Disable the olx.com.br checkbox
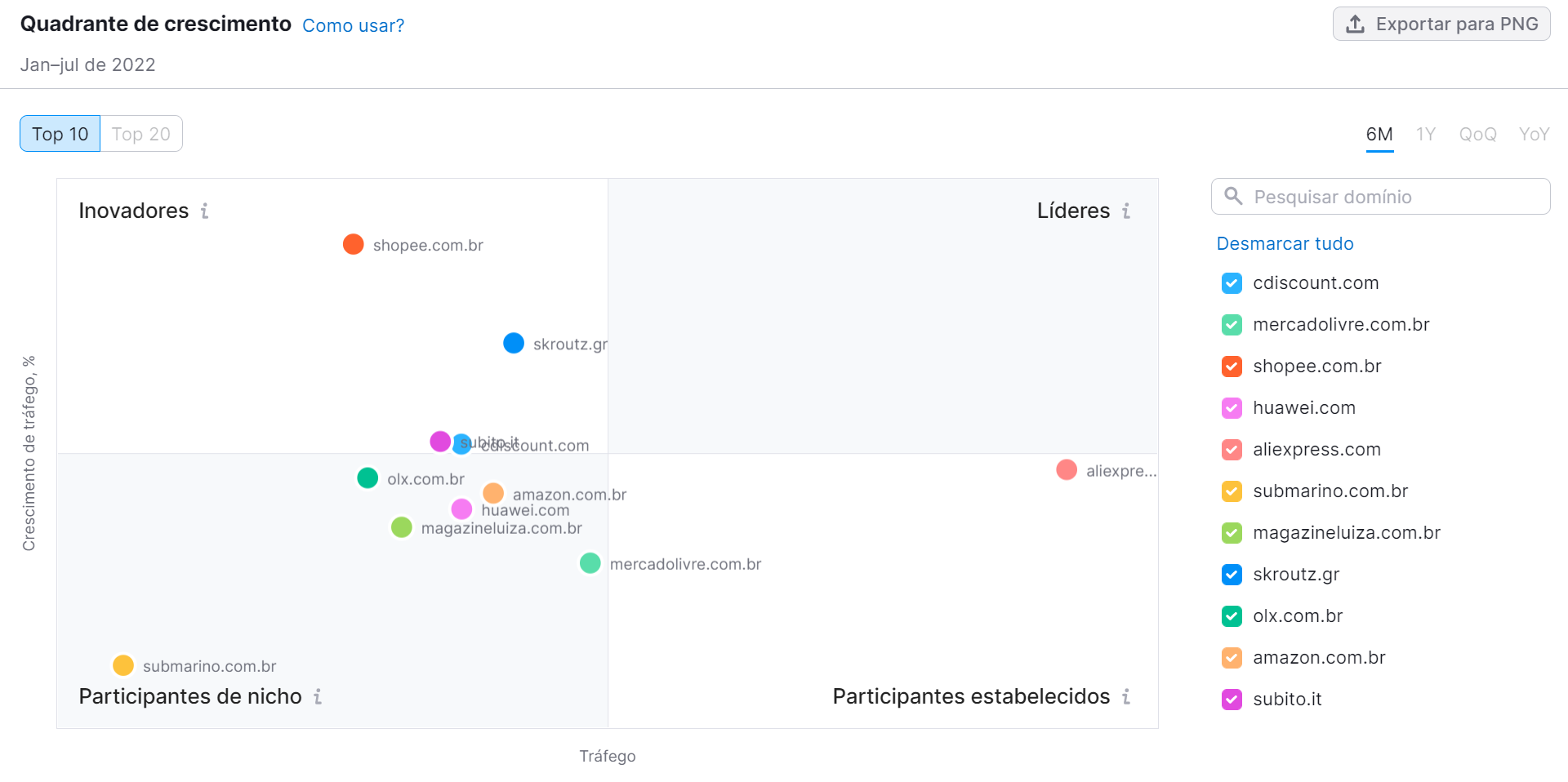 (x=1232, y=616)
